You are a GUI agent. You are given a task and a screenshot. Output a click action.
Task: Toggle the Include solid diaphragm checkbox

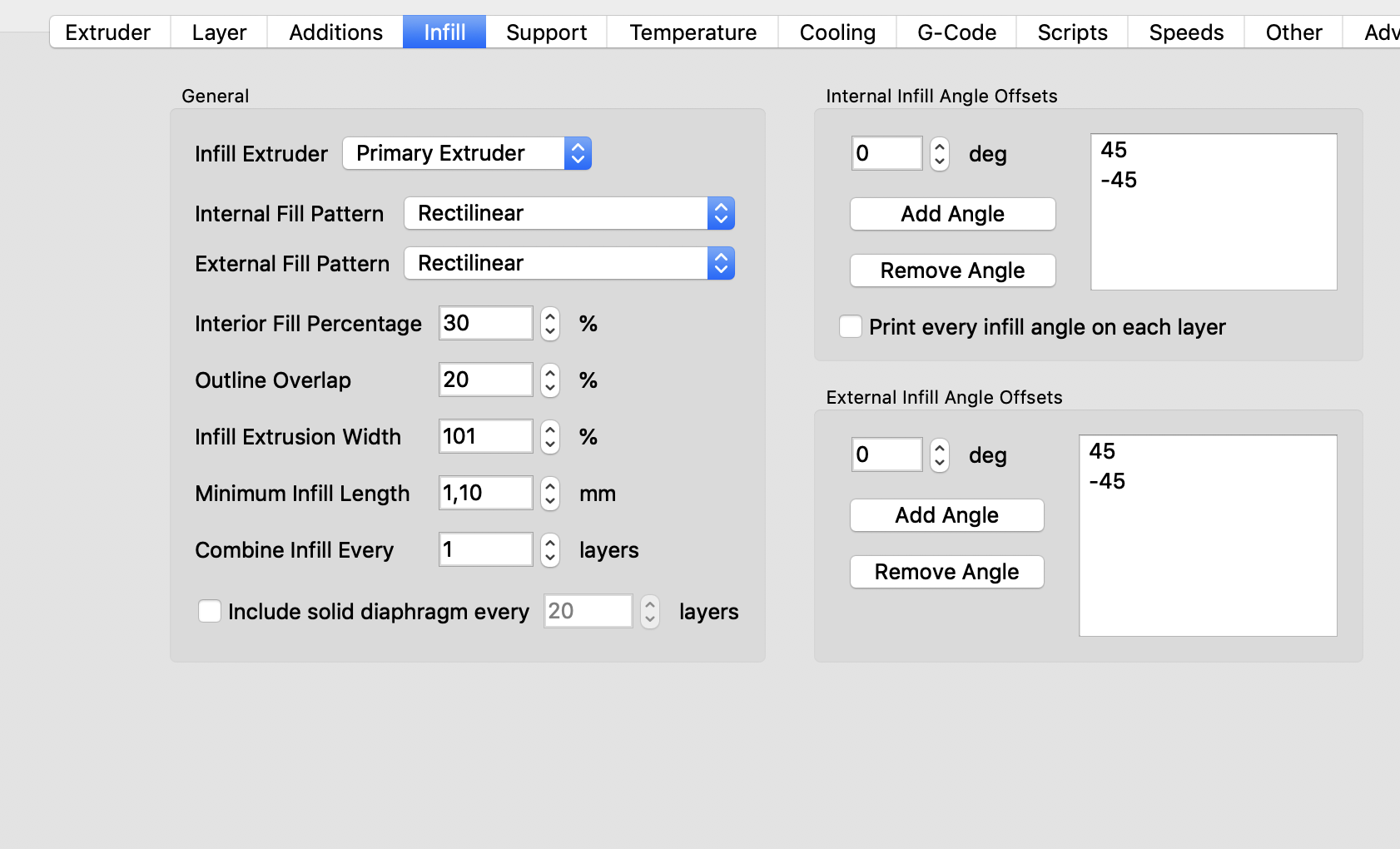[x=210, y=612]
